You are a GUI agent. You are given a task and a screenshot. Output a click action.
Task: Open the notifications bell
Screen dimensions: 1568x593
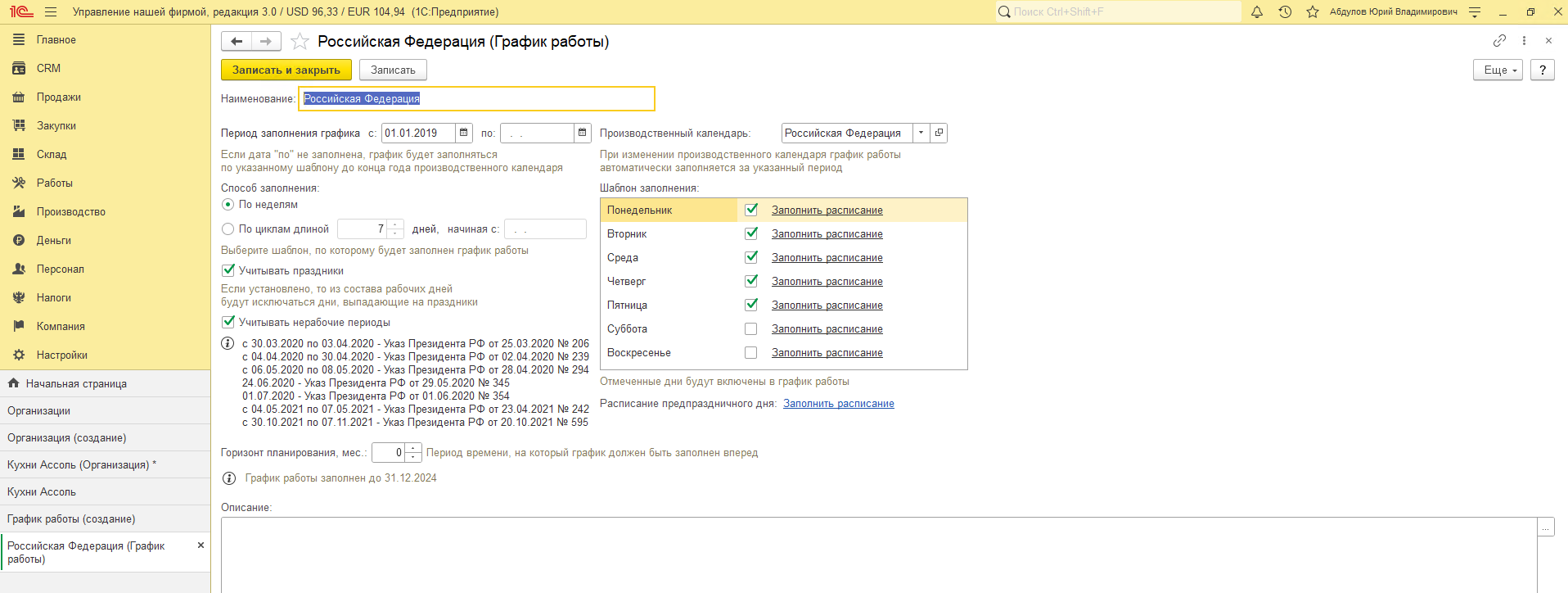pos(1257,12)
